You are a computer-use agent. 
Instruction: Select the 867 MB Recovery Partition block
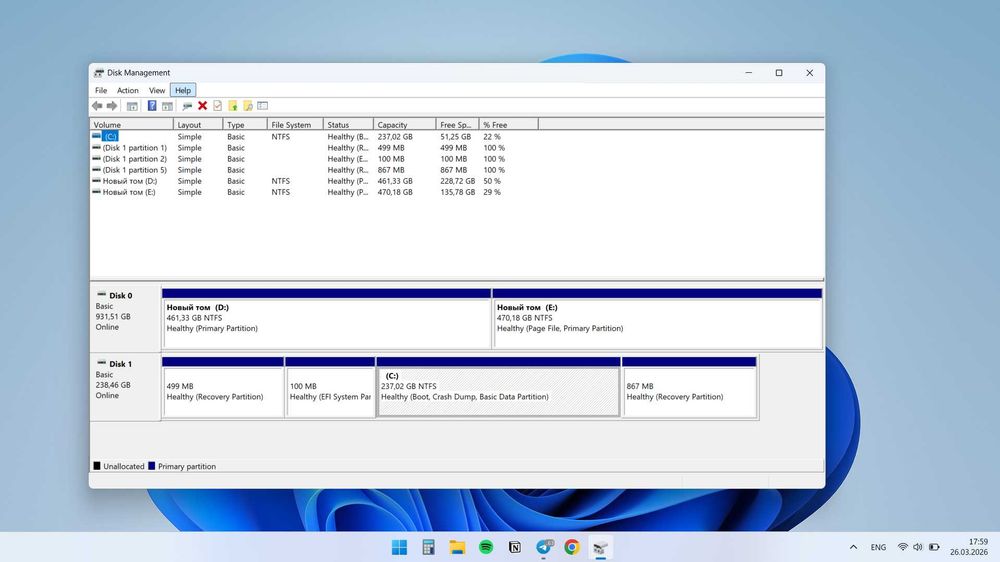coord(689,387)
